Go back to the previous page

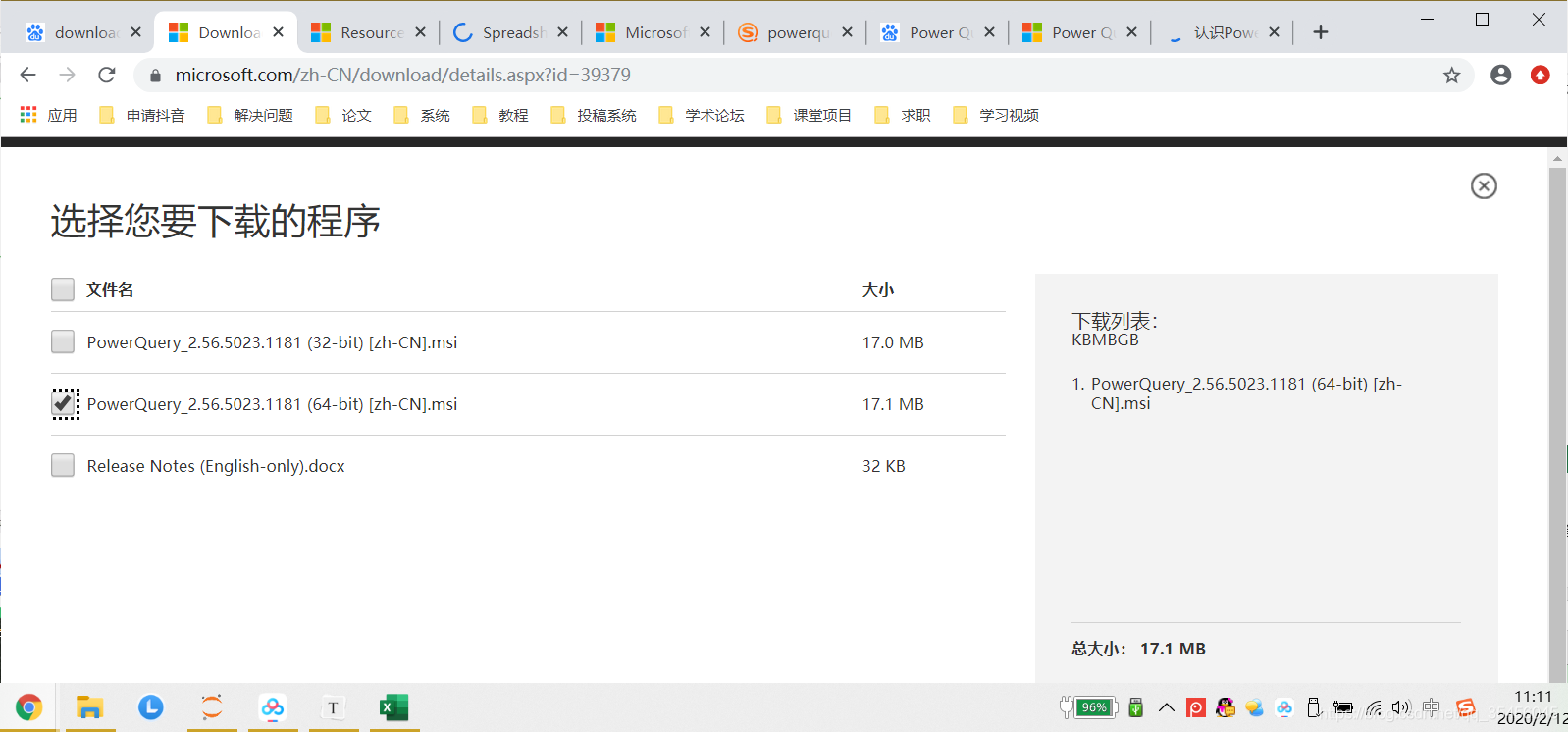coord(27,75)
